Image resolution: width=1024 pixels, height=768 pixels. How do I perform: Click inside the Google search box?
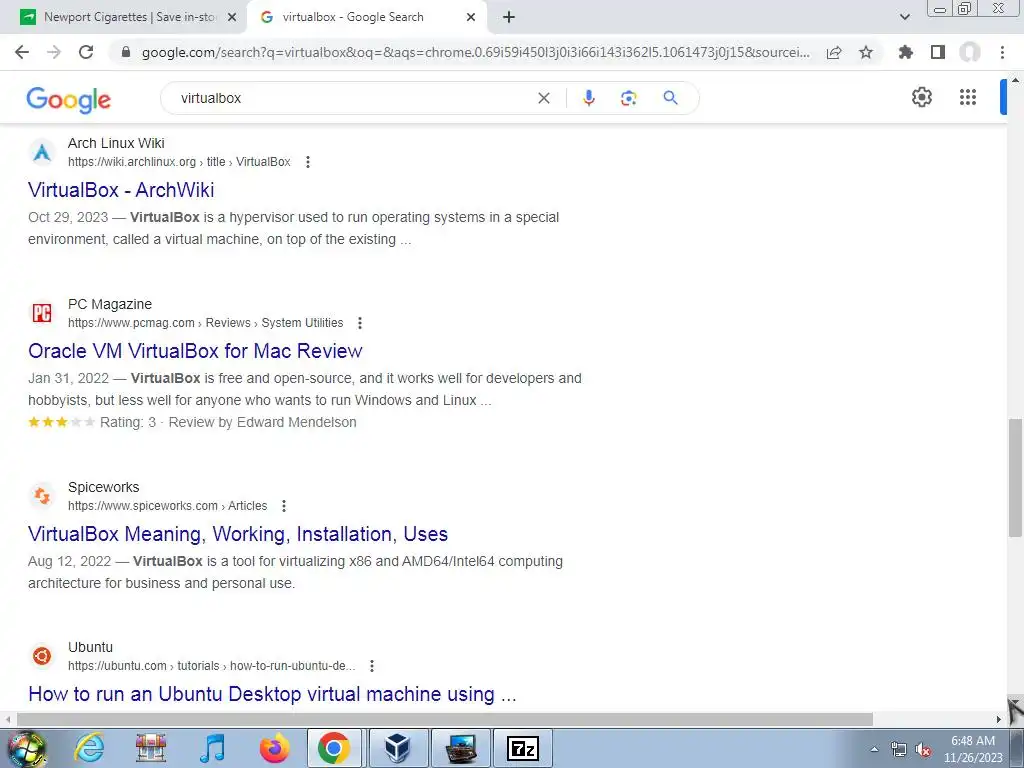click(x=353, y=98)
